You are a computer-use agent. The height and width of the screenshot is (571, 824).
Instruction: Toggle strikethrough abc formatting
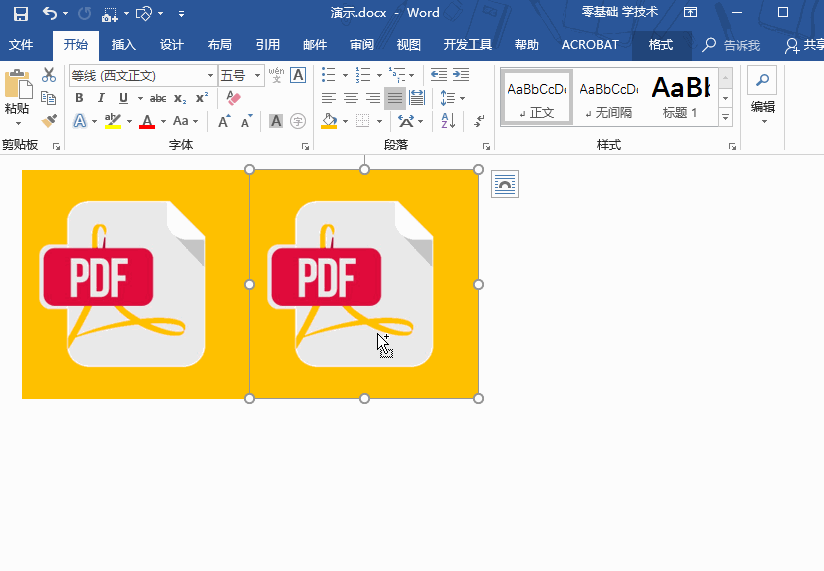tap(158, 98)
